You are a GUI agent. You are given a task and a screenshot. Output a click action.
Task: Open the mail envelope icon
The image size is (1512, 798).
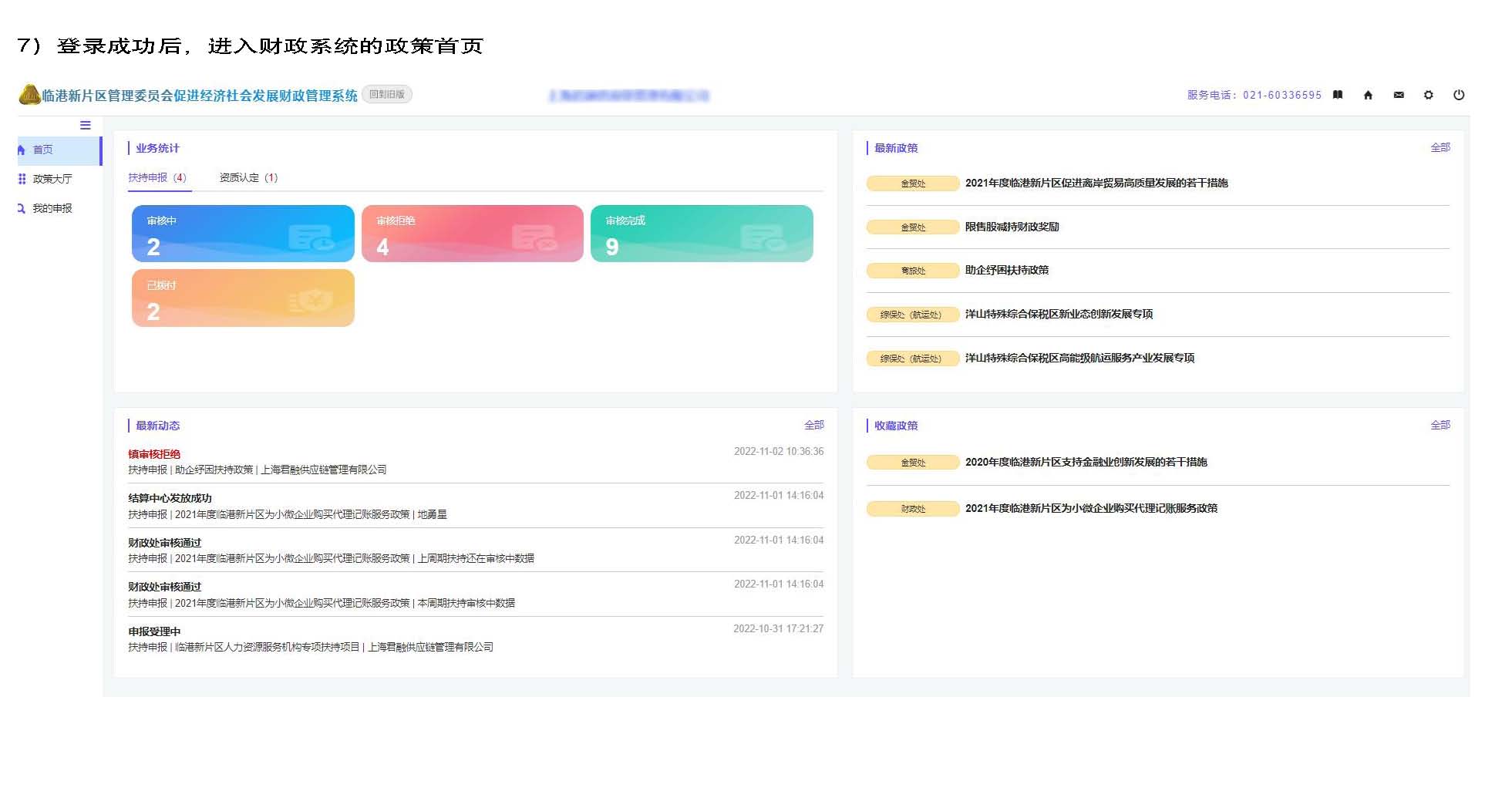click(1399, 95)
